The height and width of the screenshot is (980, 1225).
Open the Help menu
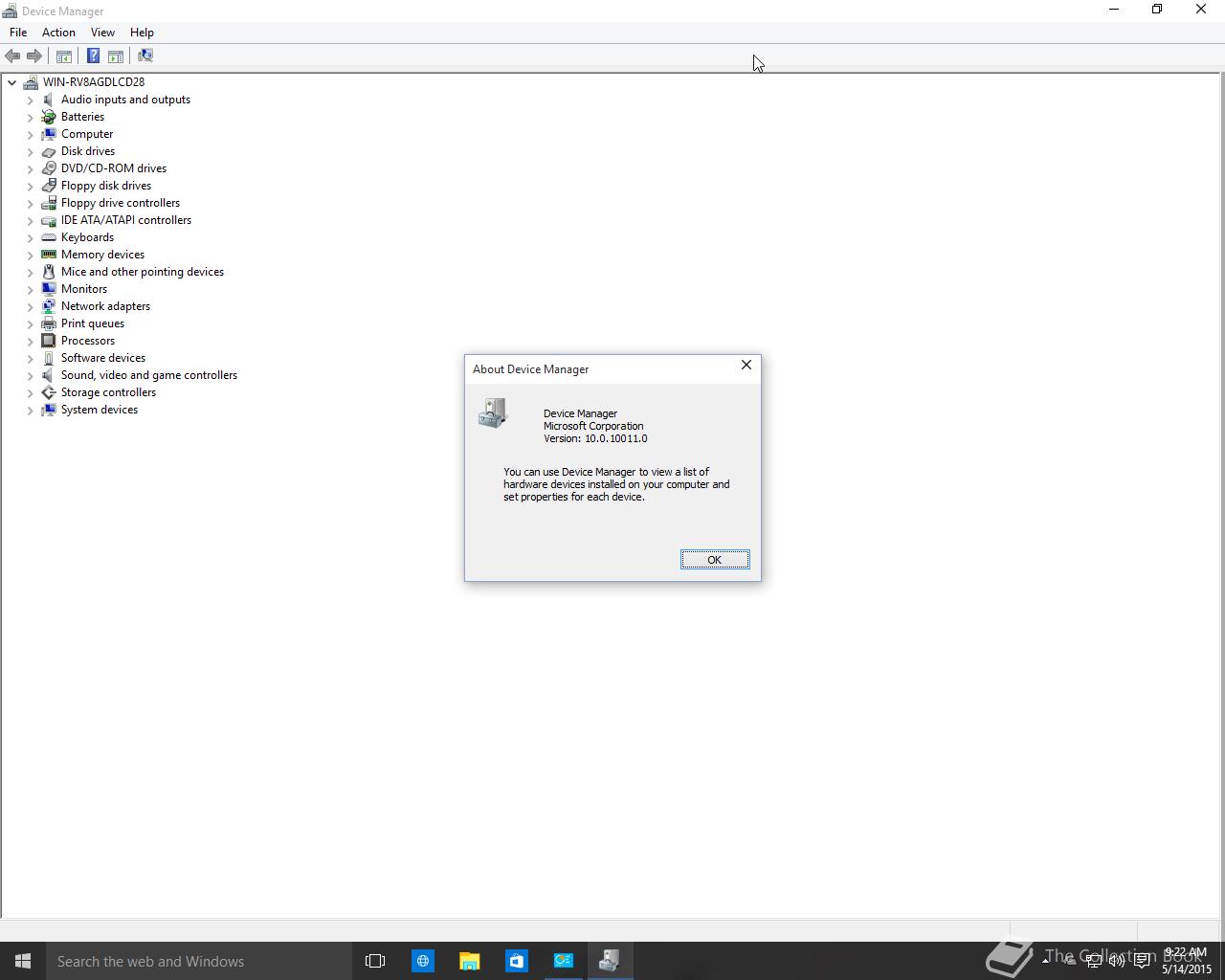[142, 33]
